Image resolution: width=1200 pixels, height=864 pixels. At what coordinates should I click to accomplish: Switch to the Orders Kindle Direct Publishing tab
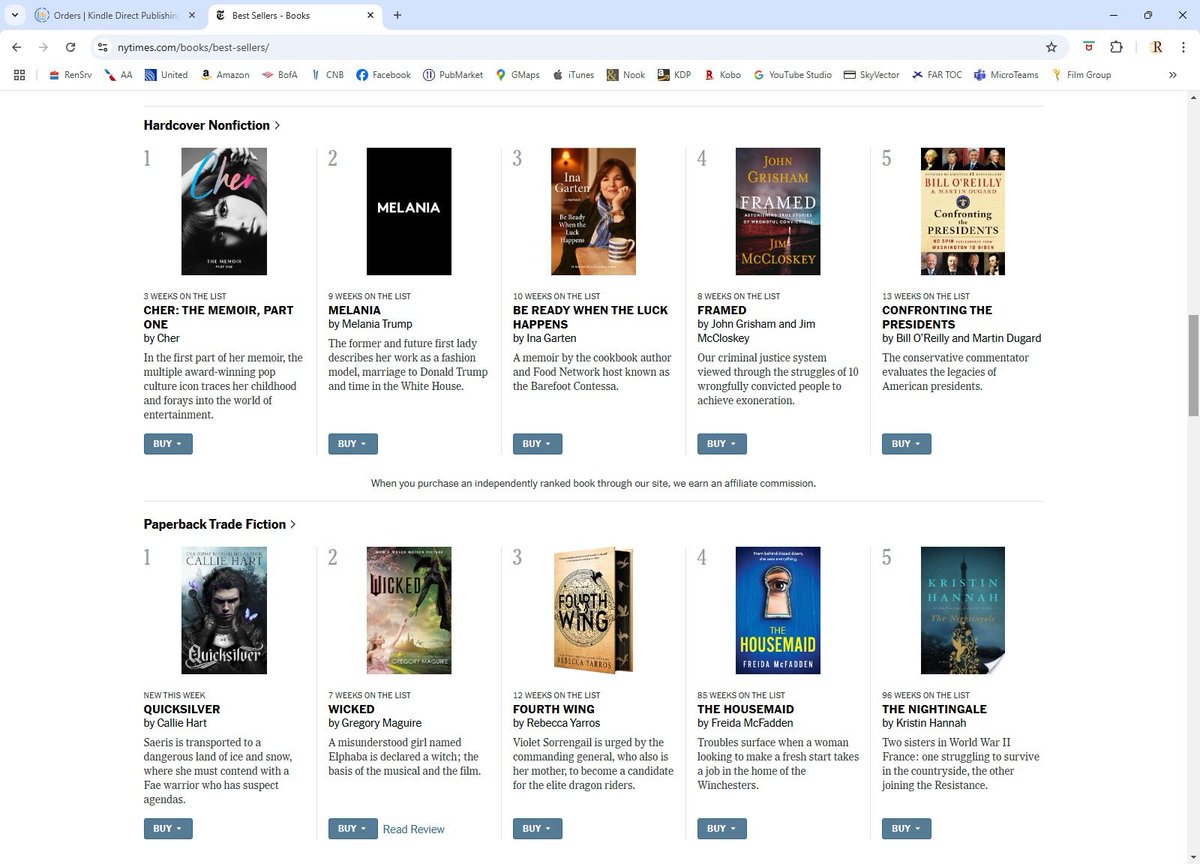(115, 16)
